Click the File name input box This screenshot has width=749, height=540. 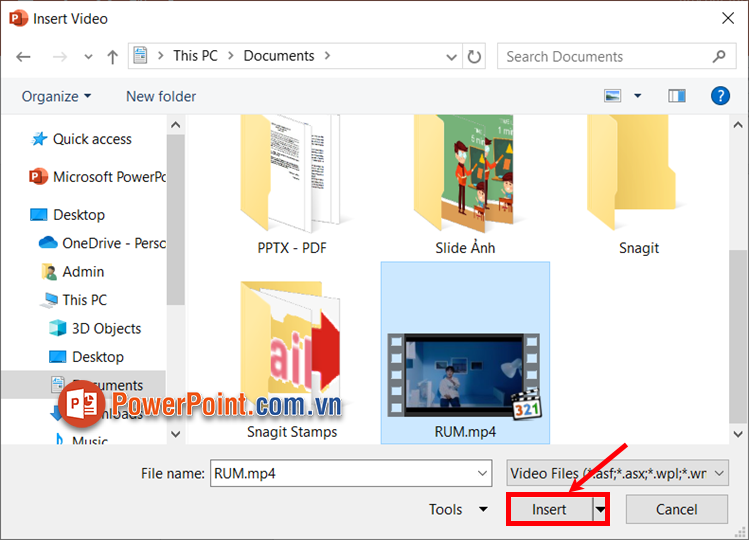click(x=351, y=473)
